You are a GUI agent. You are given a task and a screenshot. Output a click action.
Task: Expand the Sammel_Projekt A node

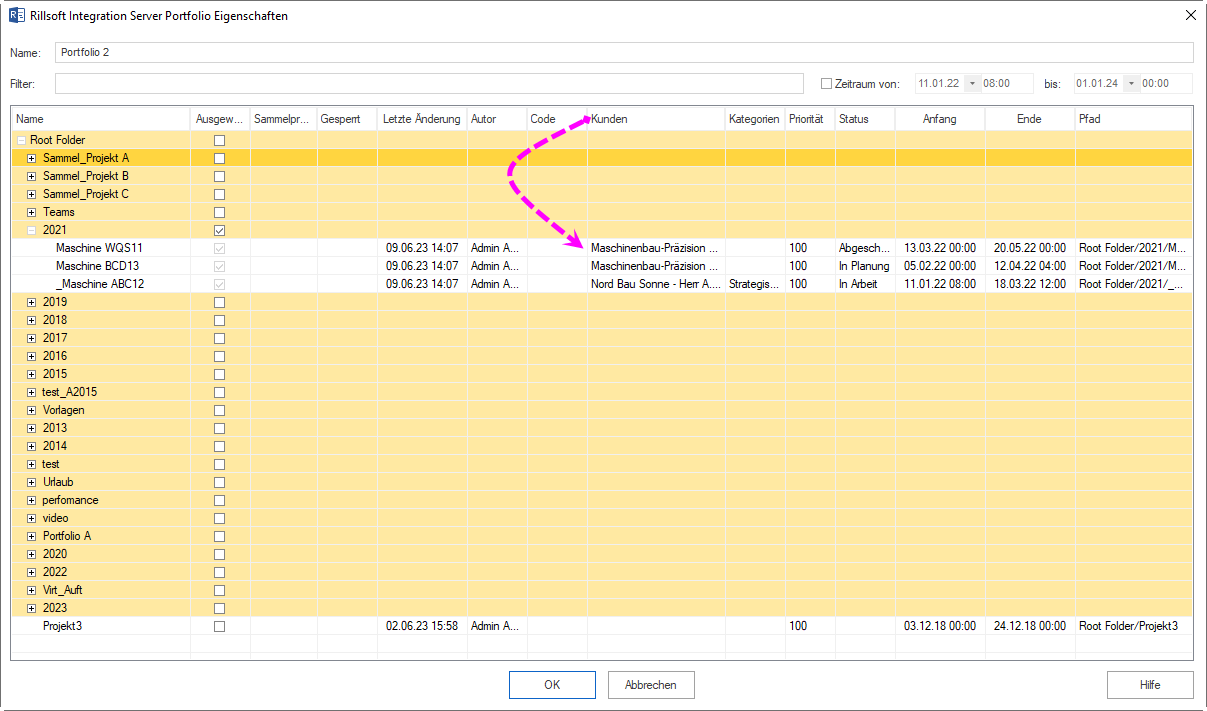pos(32,158)
